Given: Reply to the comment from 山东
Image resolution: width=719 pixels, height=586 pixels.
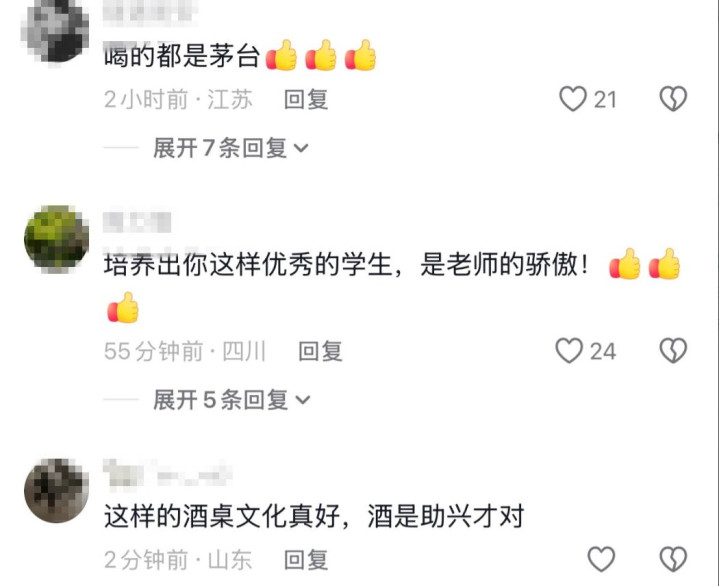Looking at the screenshot, I should (306, 560).
